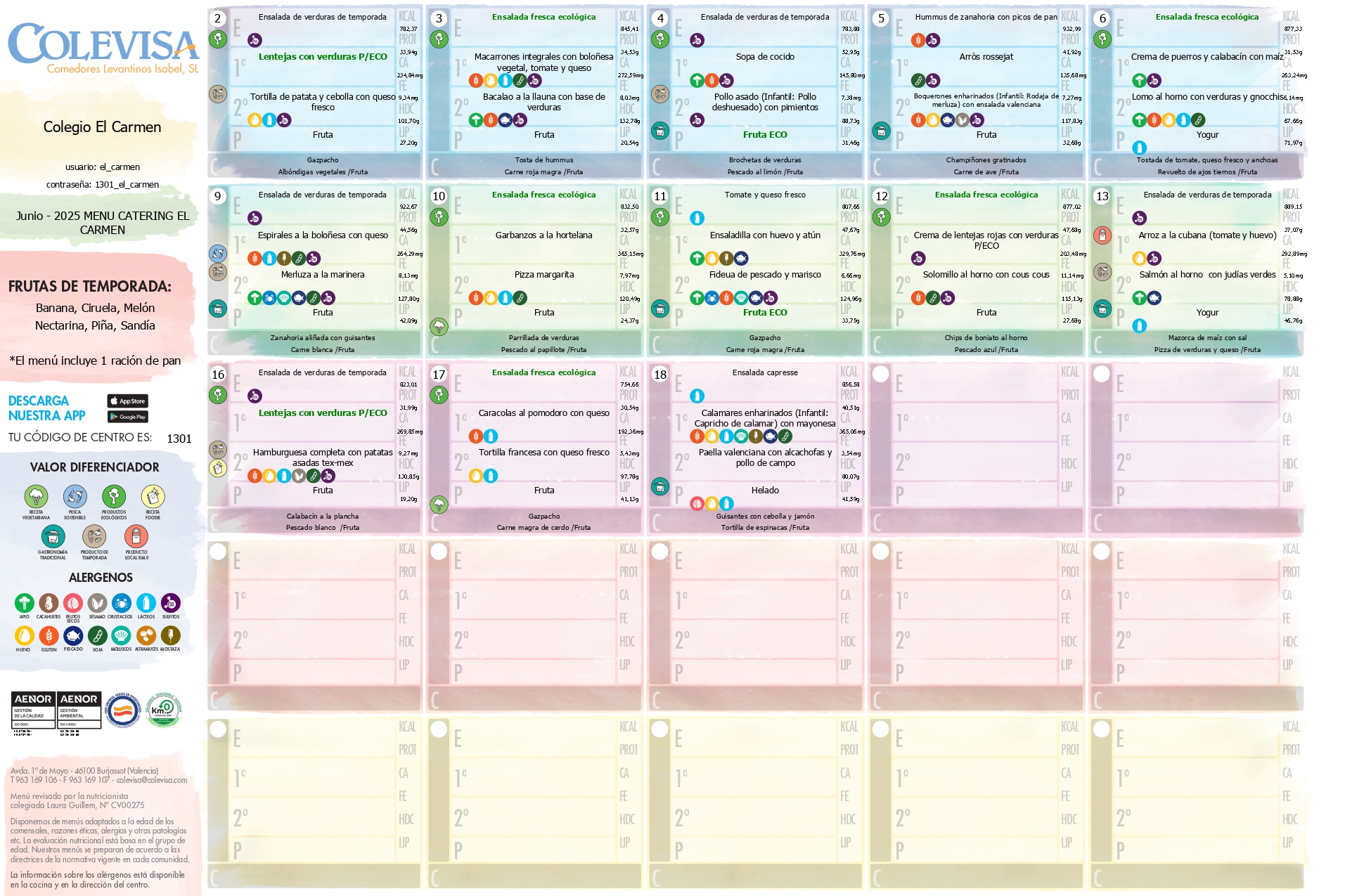This screenshot has width=1371, height=896.
Task: Click the Gastronomía Tradicional legend icon
Action: point(53,537)
